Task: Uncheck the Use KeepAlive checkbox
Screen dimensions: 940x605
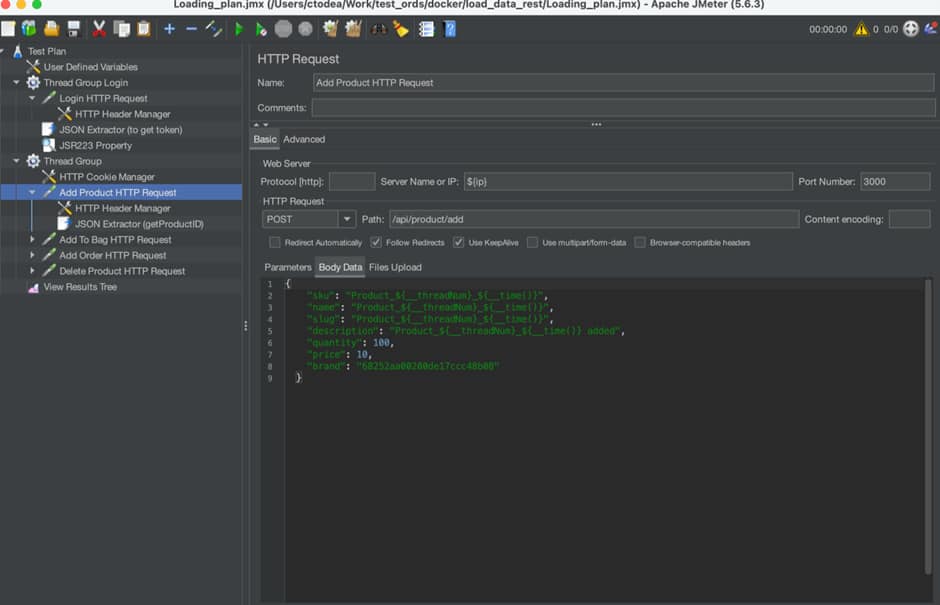Action: tap(458, 242)
